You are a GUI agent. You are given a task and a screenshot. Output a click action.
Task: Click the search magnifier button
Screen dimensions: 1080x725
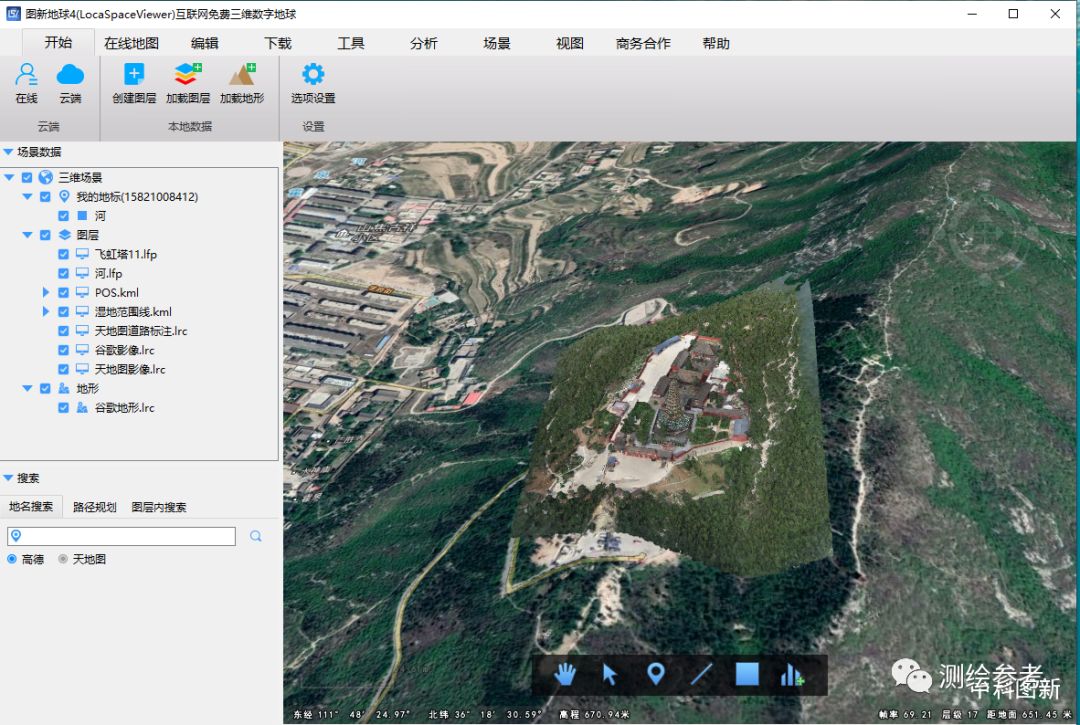pos(256,537)
